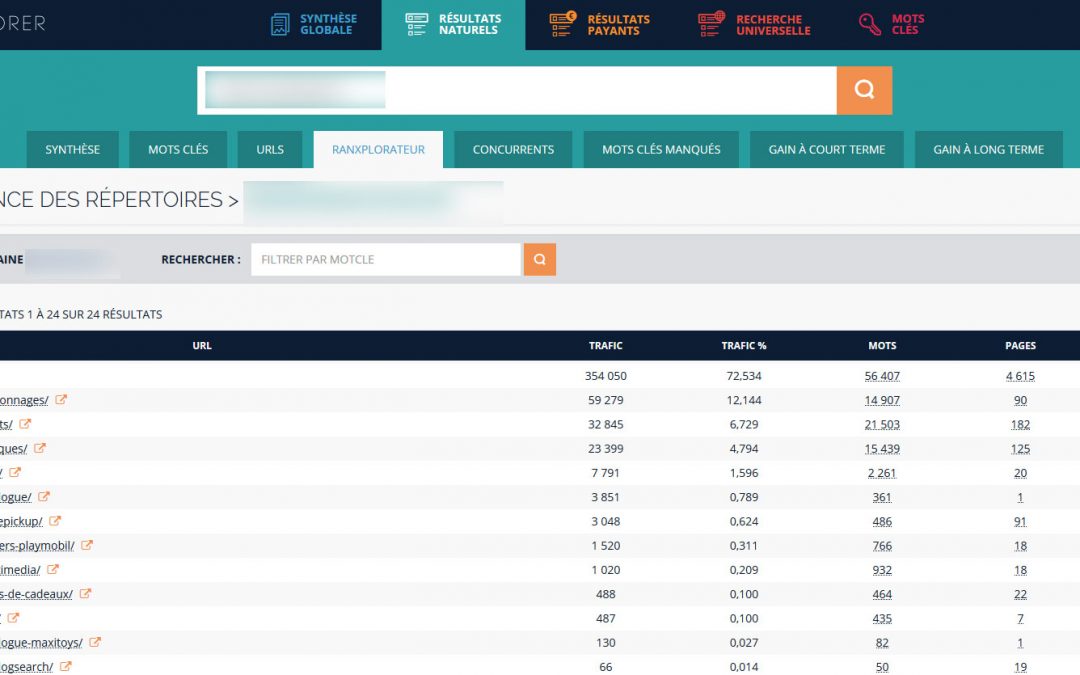Open the 4 615 pages link

click(1020, 376)
